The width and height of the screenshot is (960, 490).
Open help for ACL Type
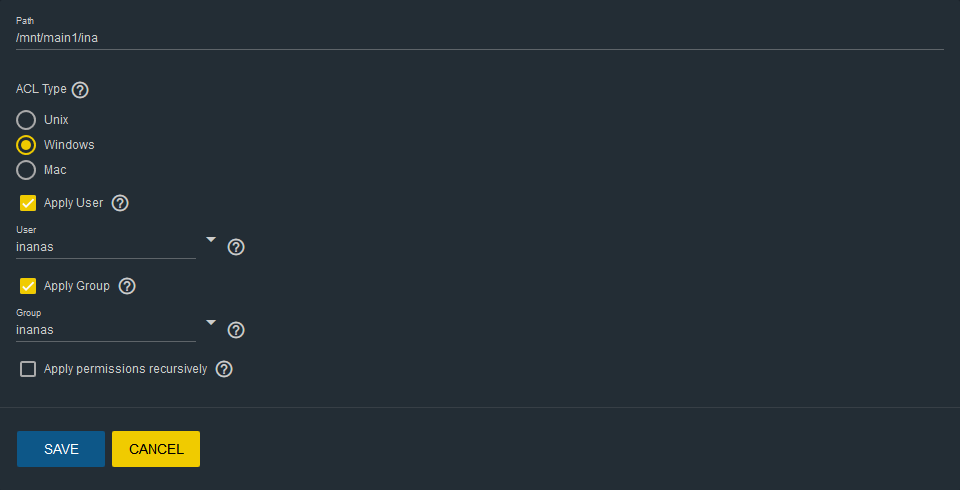point(80,90)
